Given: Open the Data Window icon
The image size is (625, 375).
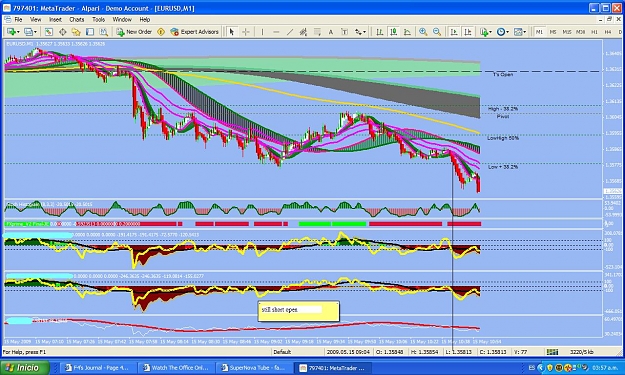Looking at the screenshot, I should [x=63, y=32].
